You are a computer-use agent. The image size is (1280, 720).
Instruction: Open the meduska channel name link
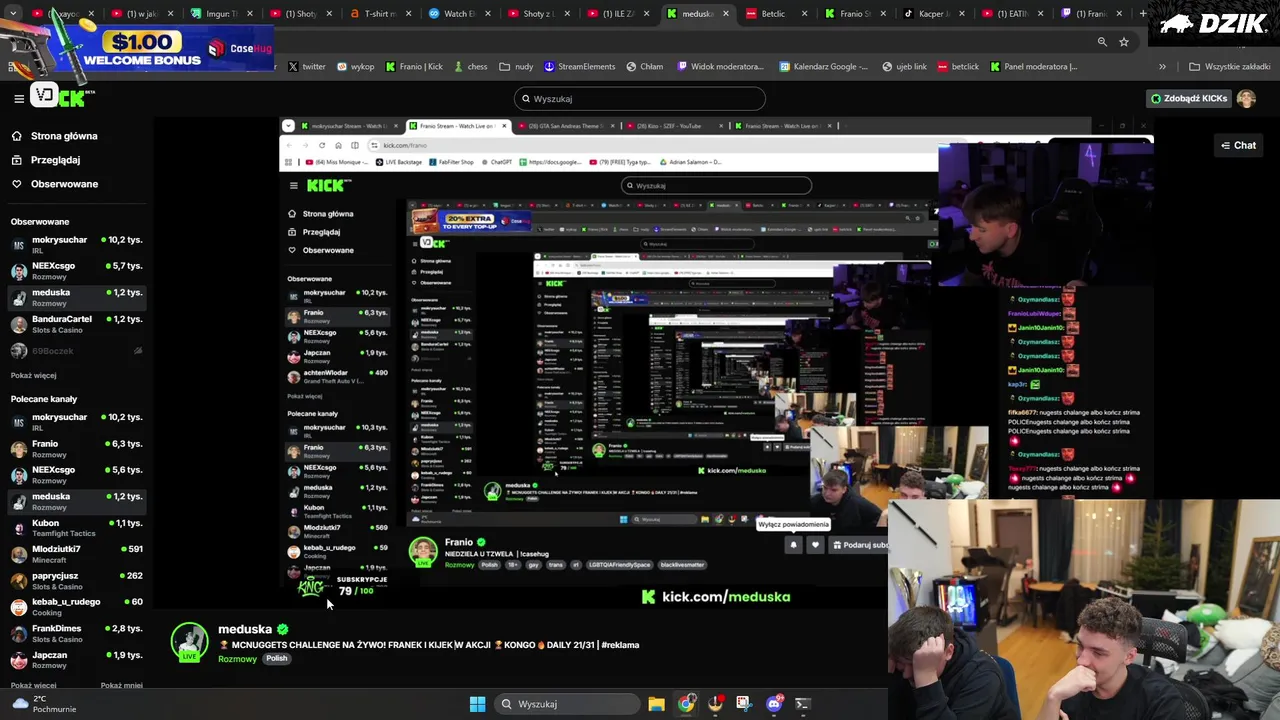tap(245, 629)
